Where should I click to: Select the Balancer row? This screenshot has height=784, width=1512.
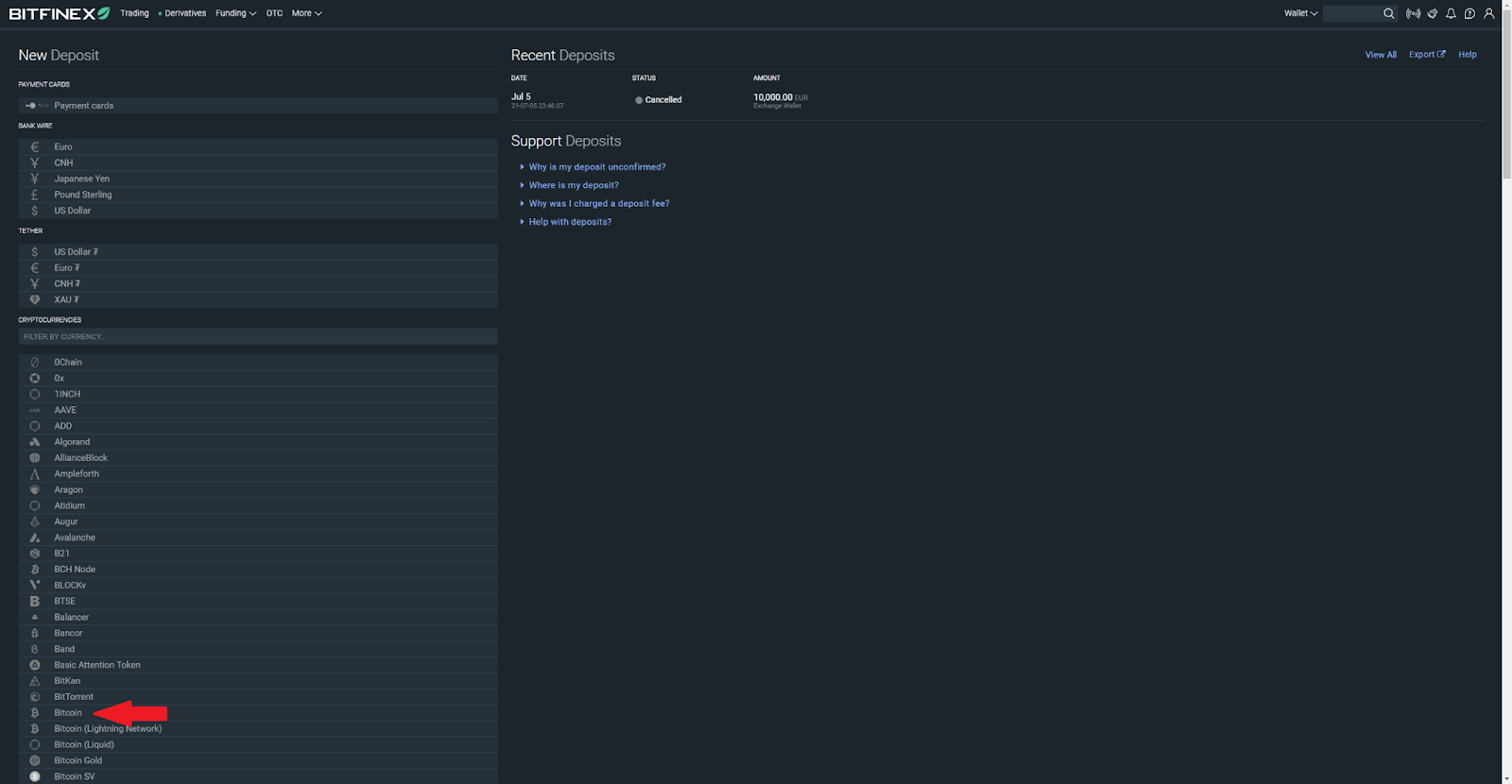tap(257, 617)
